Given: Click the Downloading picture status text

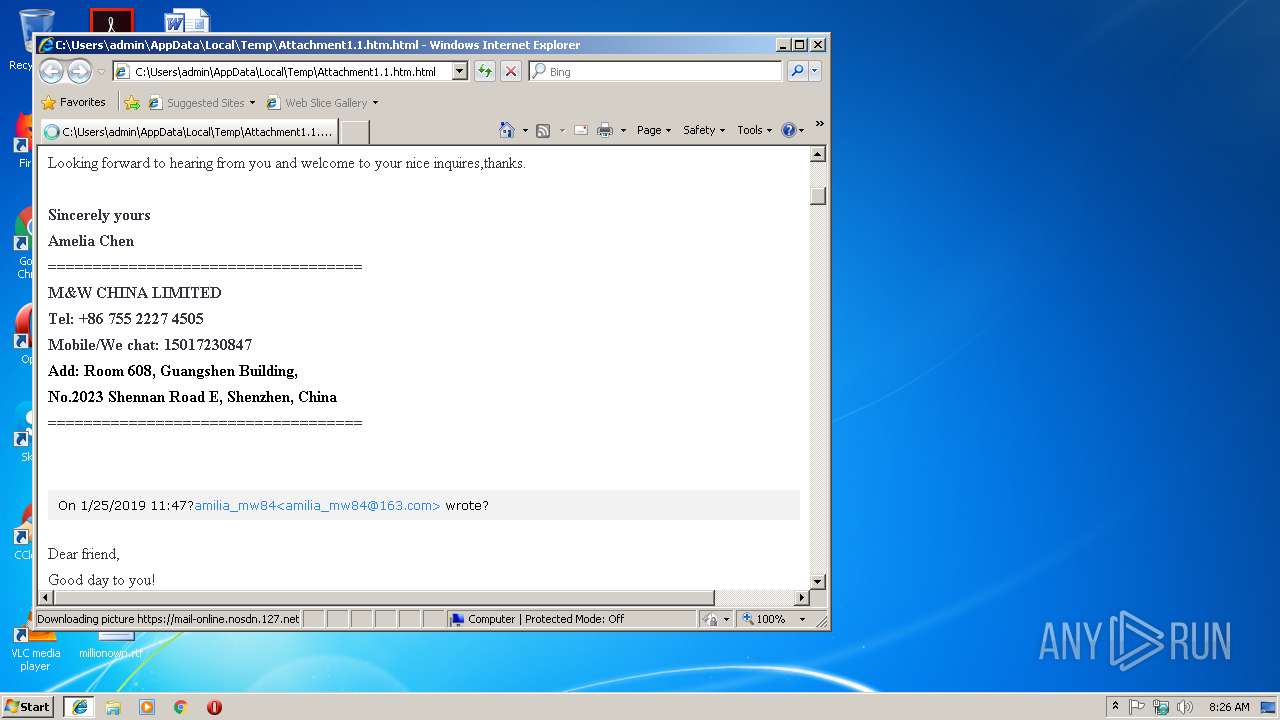Looking at the screenshot, I should click(168, 619).
